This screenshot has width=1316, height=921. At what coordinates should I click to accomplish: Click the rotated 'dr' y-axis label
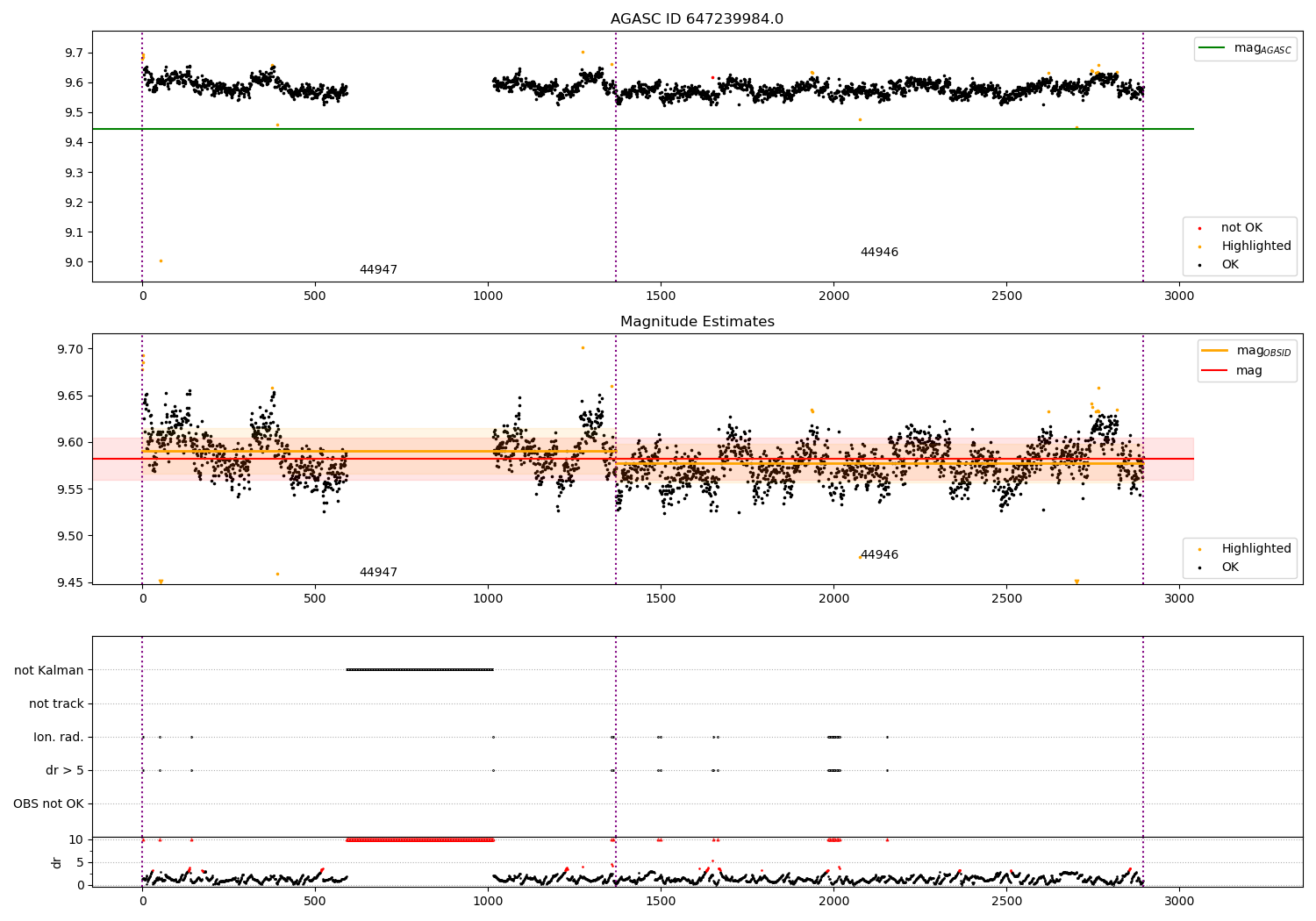(57, 862)
